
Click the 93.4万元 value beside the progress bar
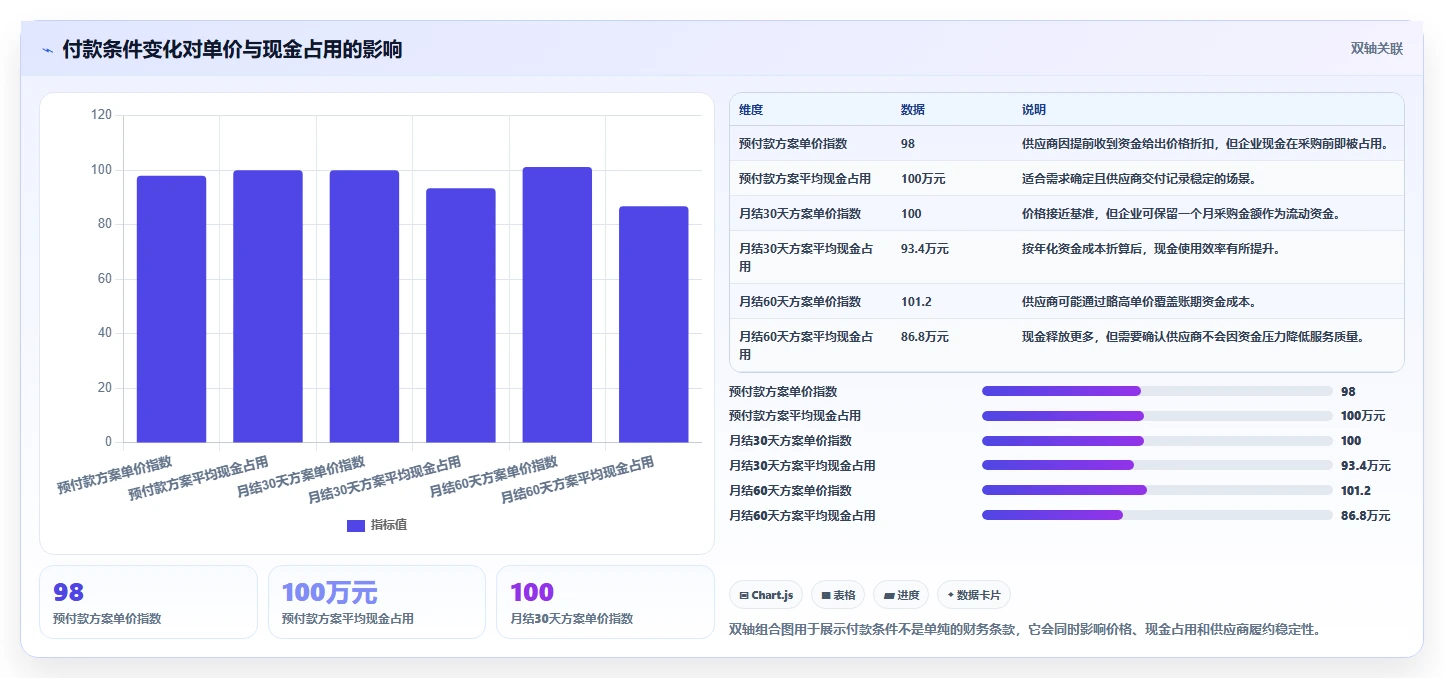pyautogui.click(x=1365, y=466)
